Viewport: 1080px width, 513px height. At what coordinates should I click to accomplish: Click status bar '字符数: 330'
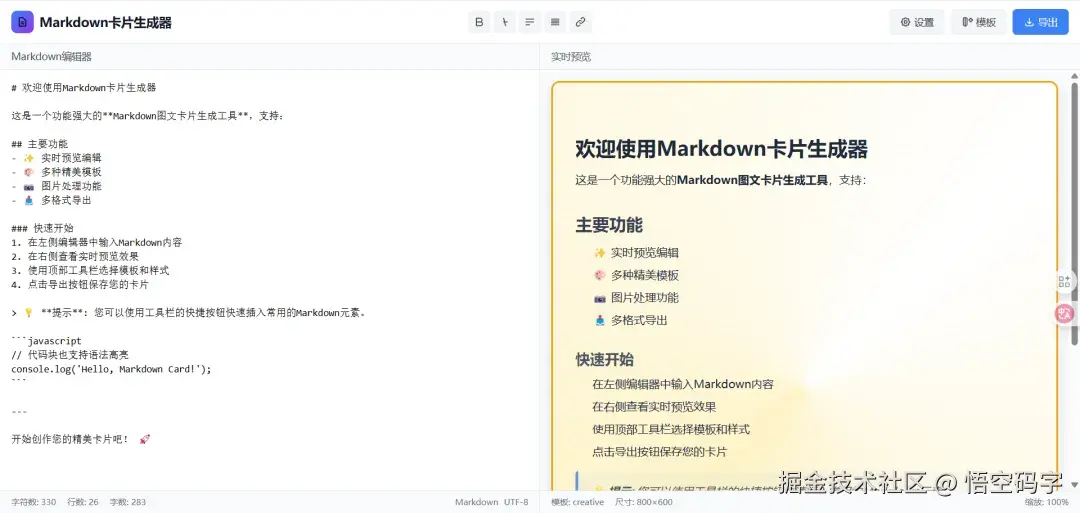(34, 502)
